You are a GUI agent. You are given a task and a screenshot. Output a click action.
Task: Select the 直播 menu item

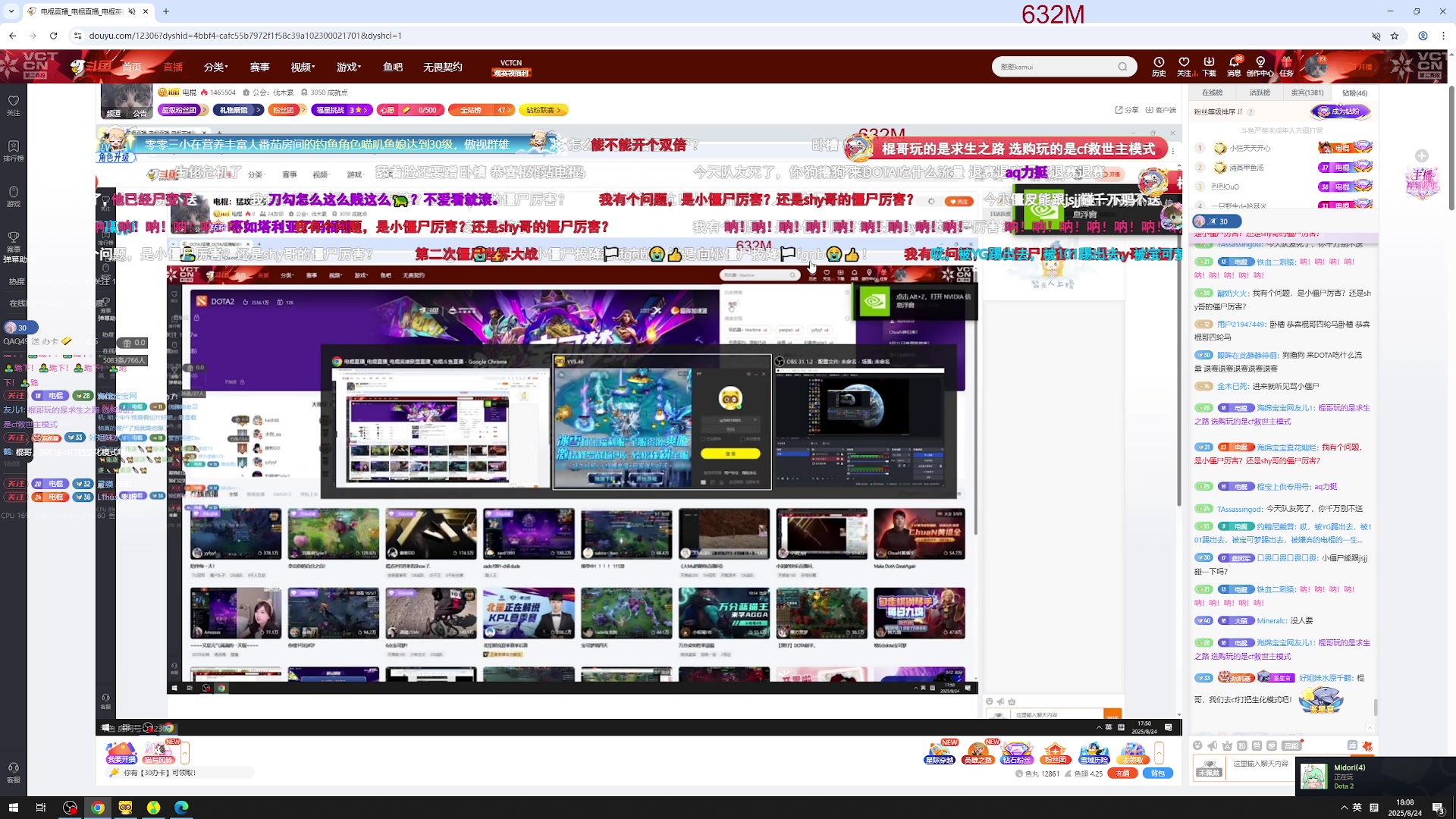[x=173, y=67]
